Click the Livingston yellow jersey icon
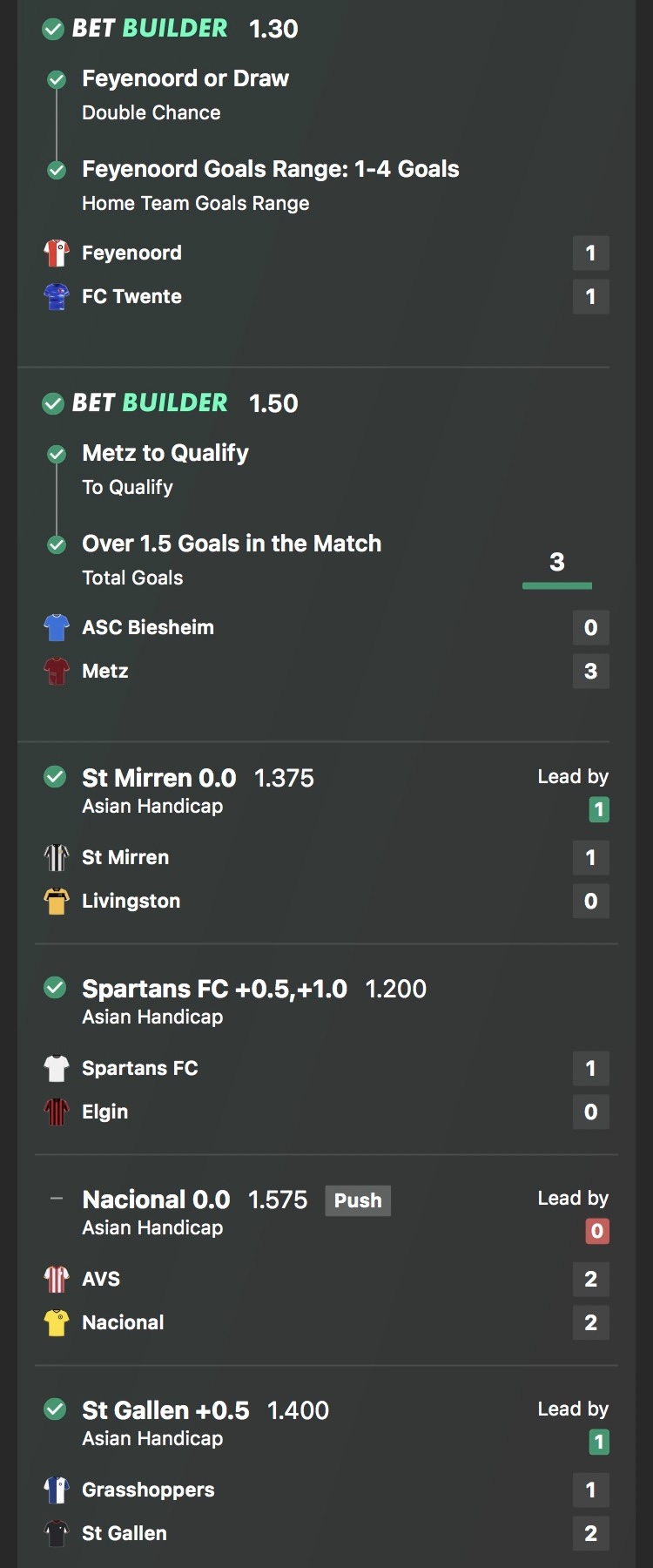The image size is (653, 1568). (x=57, y=902)
